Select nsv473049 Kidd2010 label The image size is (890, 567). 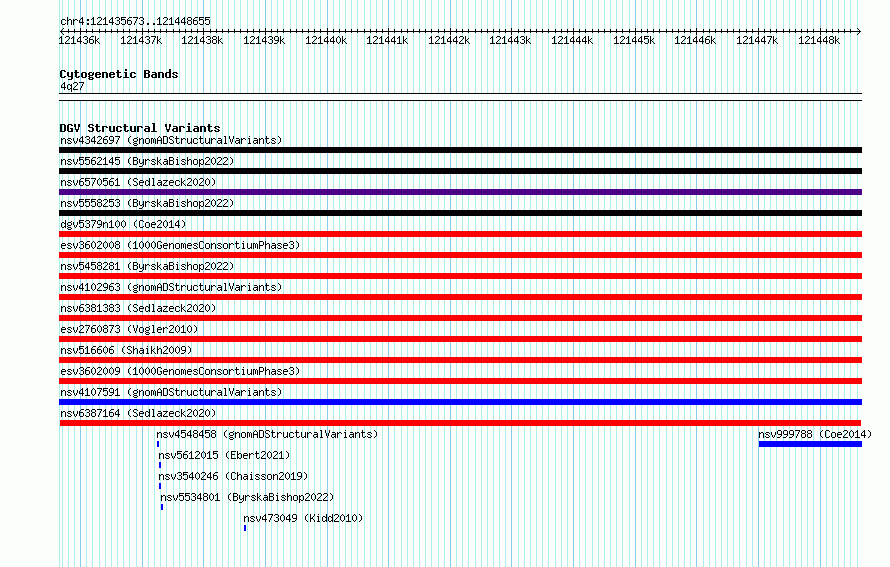(x=303, y=518)
